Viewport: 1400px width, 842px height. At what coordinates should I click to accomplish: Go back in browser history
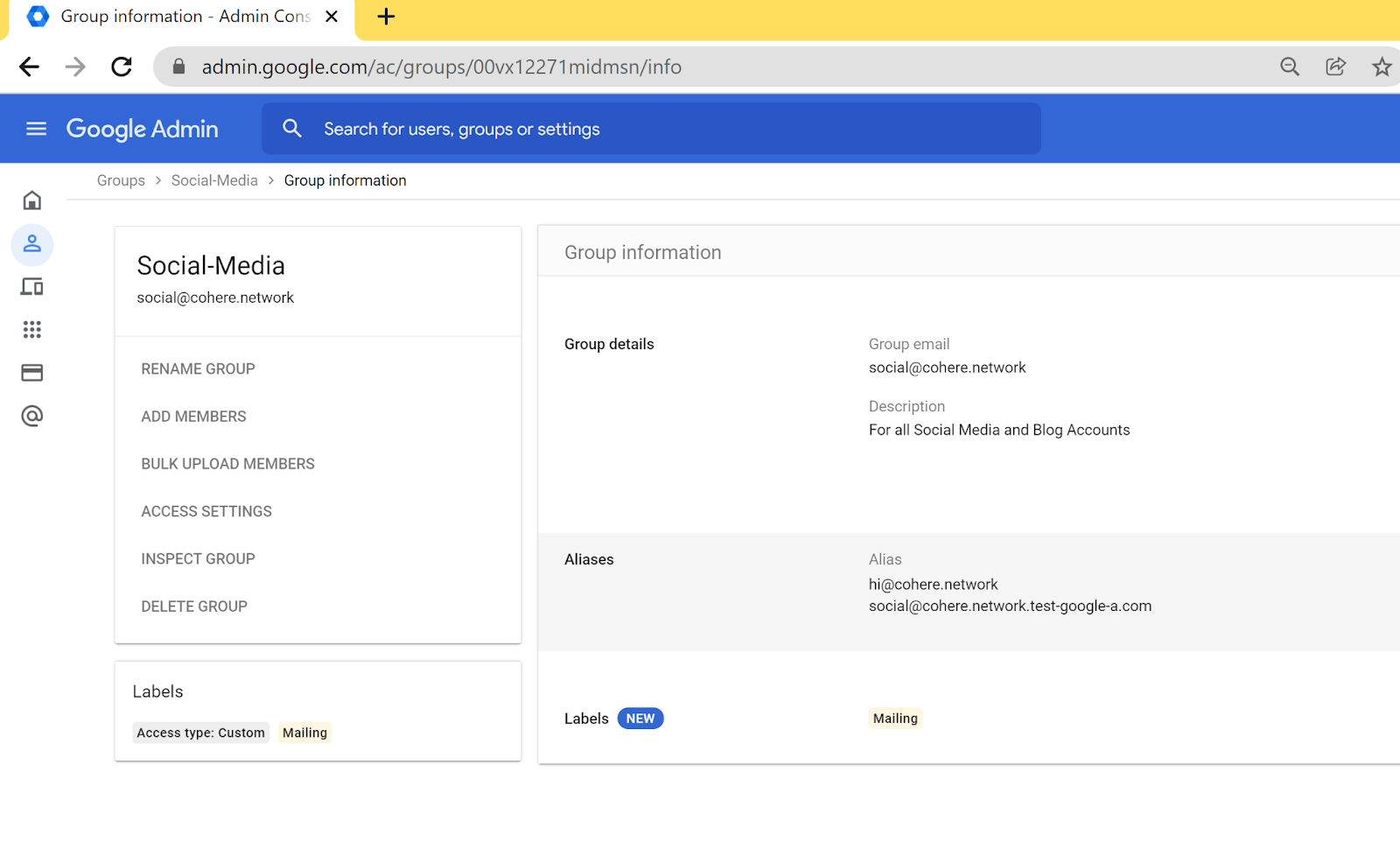(x=29, y=67)
